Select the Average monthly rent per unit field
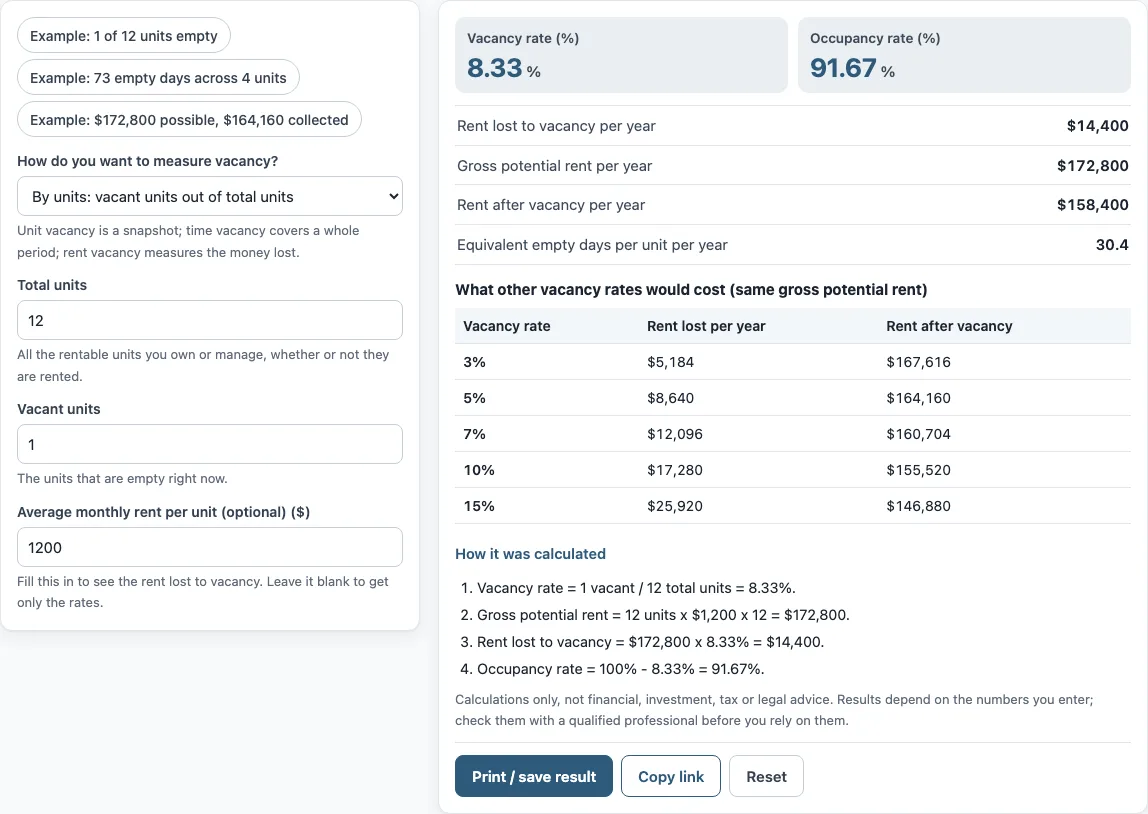Image resolution: width=1148 pixels, height=814 pixels. (209, 547)
